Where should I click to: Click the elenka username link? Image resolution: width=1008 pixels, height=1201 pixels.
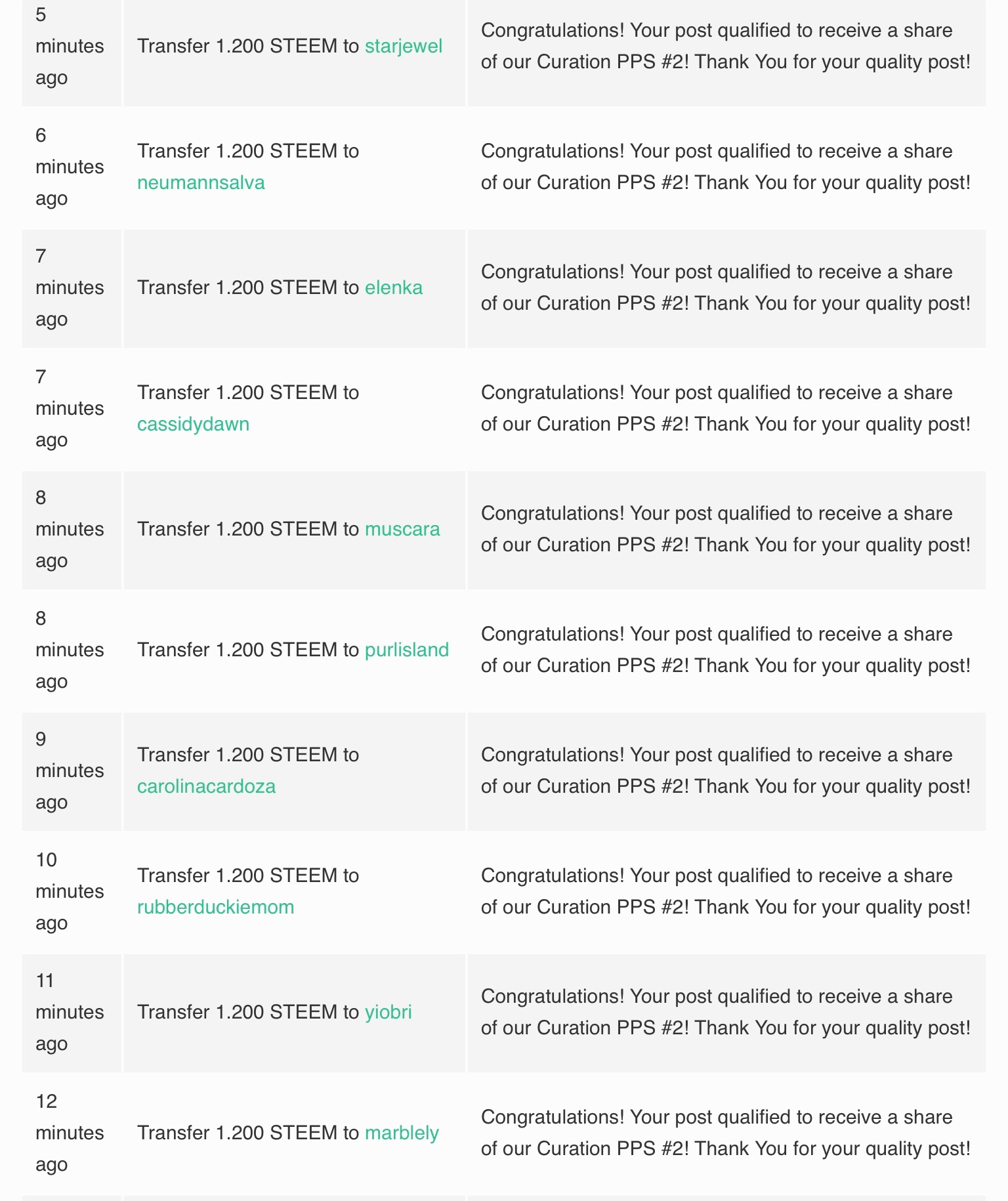[x=393, y=287]
